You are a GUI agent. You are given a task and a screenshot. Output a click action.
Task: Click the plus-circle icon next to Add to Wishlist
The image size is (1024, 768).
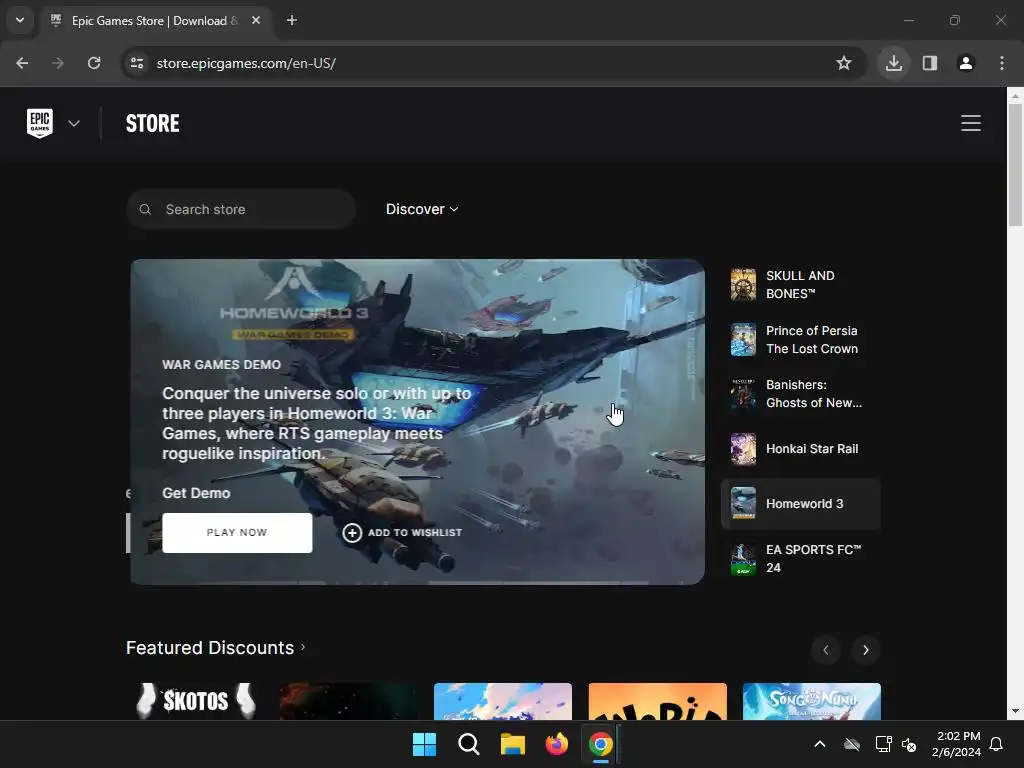(352, 533)
